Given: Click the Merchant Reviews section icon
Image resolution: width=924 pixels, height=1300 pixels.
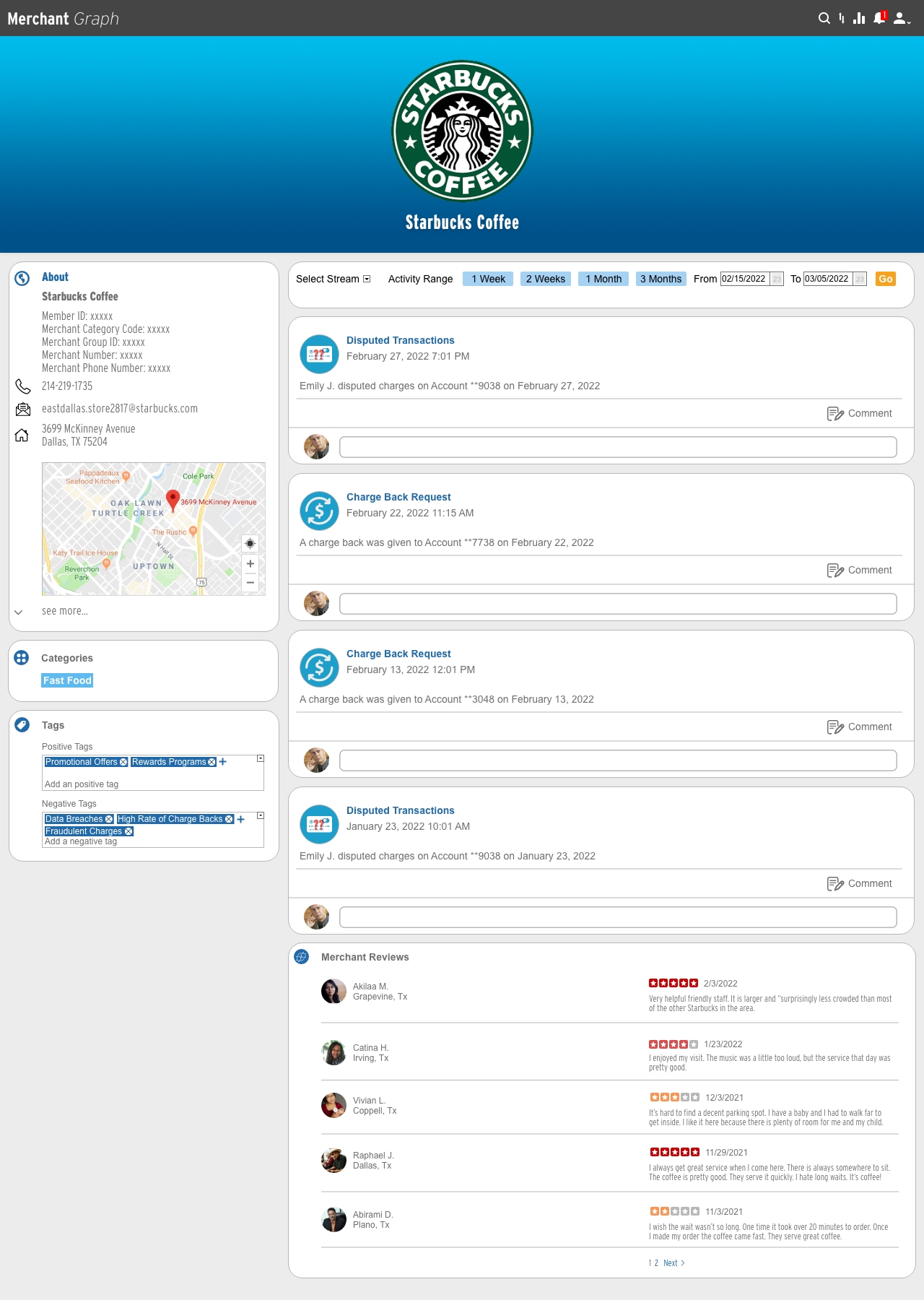Looking at the screenshot, I should pyautogui.click(x=302, y=957).
